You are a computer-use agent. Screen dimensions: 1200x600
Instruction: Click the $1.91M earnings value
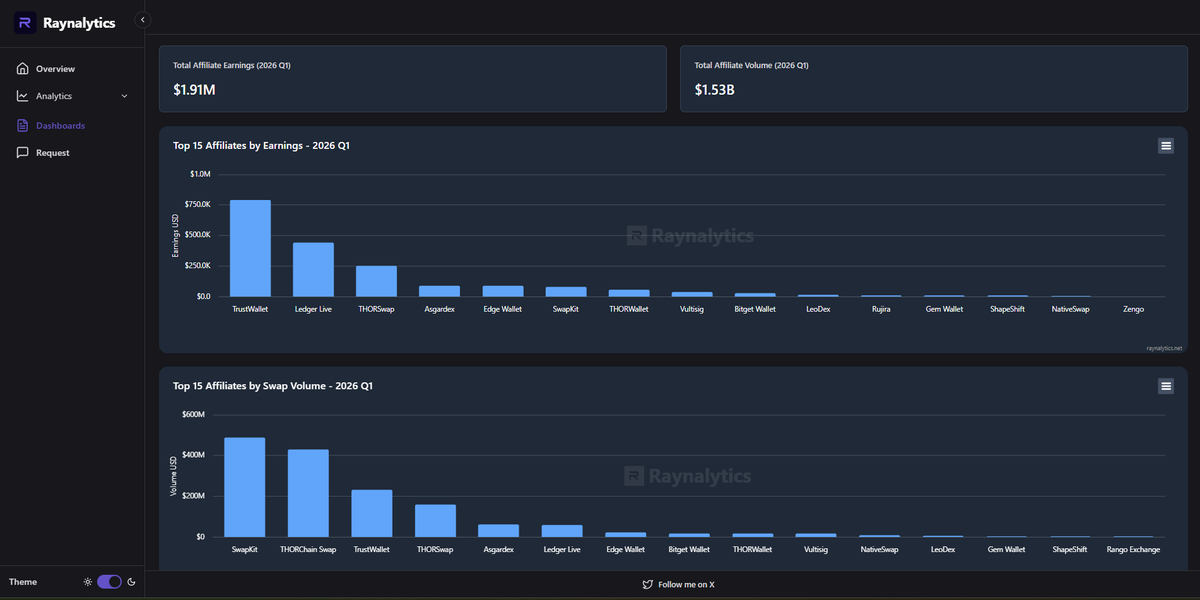tap(194, 90)
